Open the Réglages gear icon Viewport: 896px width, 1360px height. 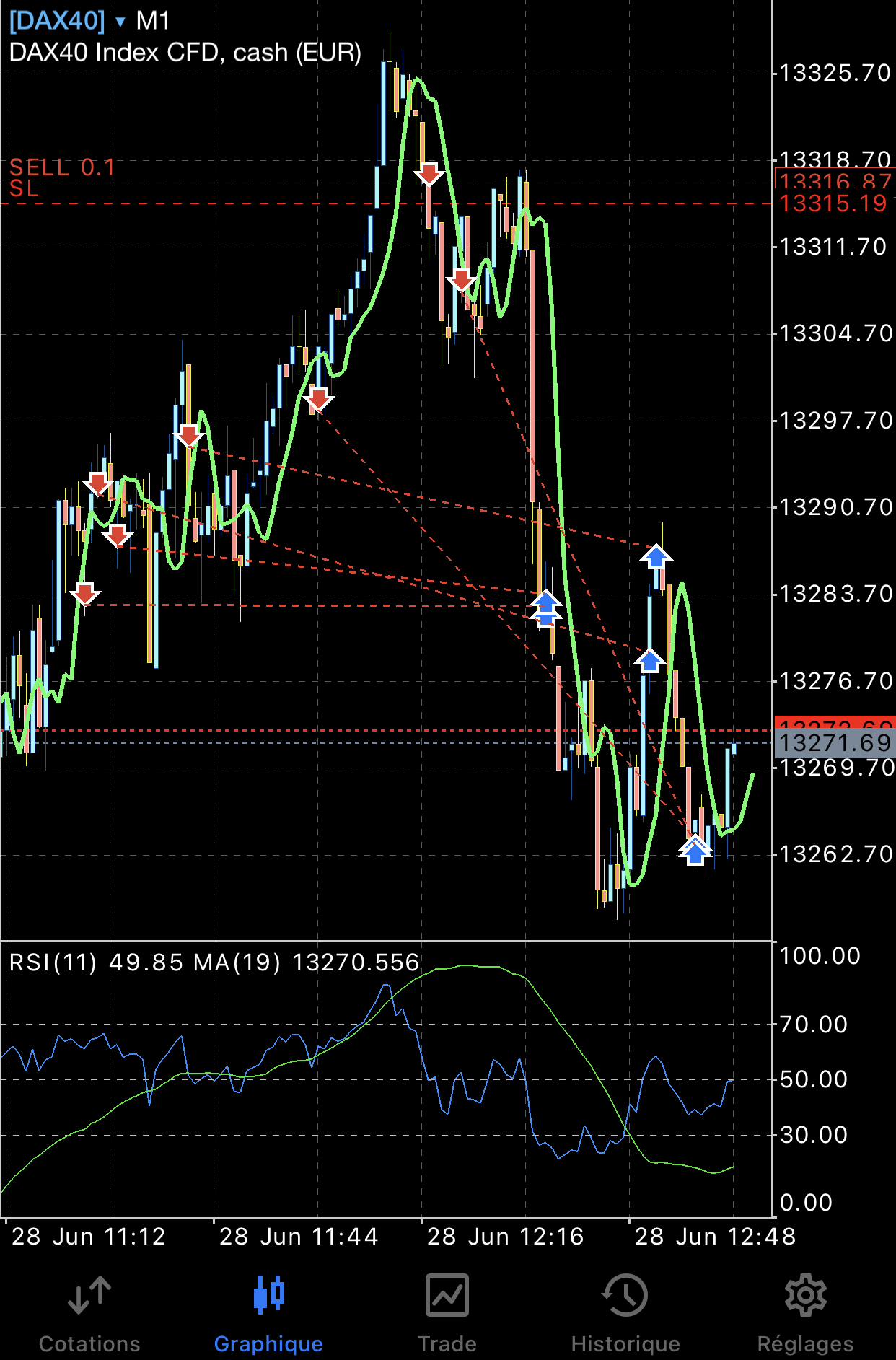(x=805, y=1295)
